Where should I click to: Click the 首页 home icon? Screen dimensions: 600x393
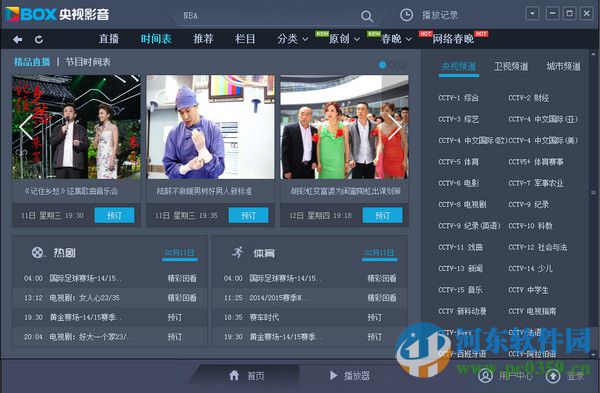[234, 375]
